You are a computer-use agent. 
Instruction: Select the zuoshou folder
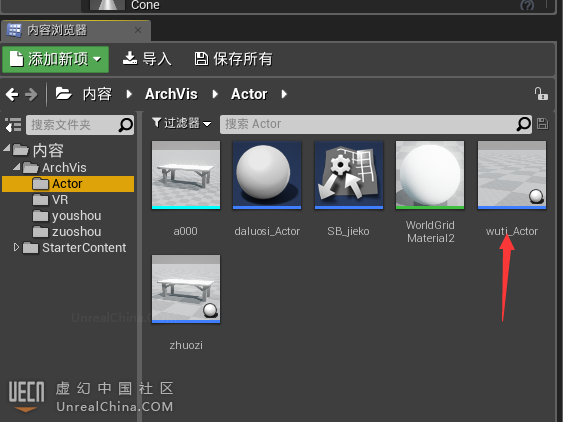pos(67,232)
